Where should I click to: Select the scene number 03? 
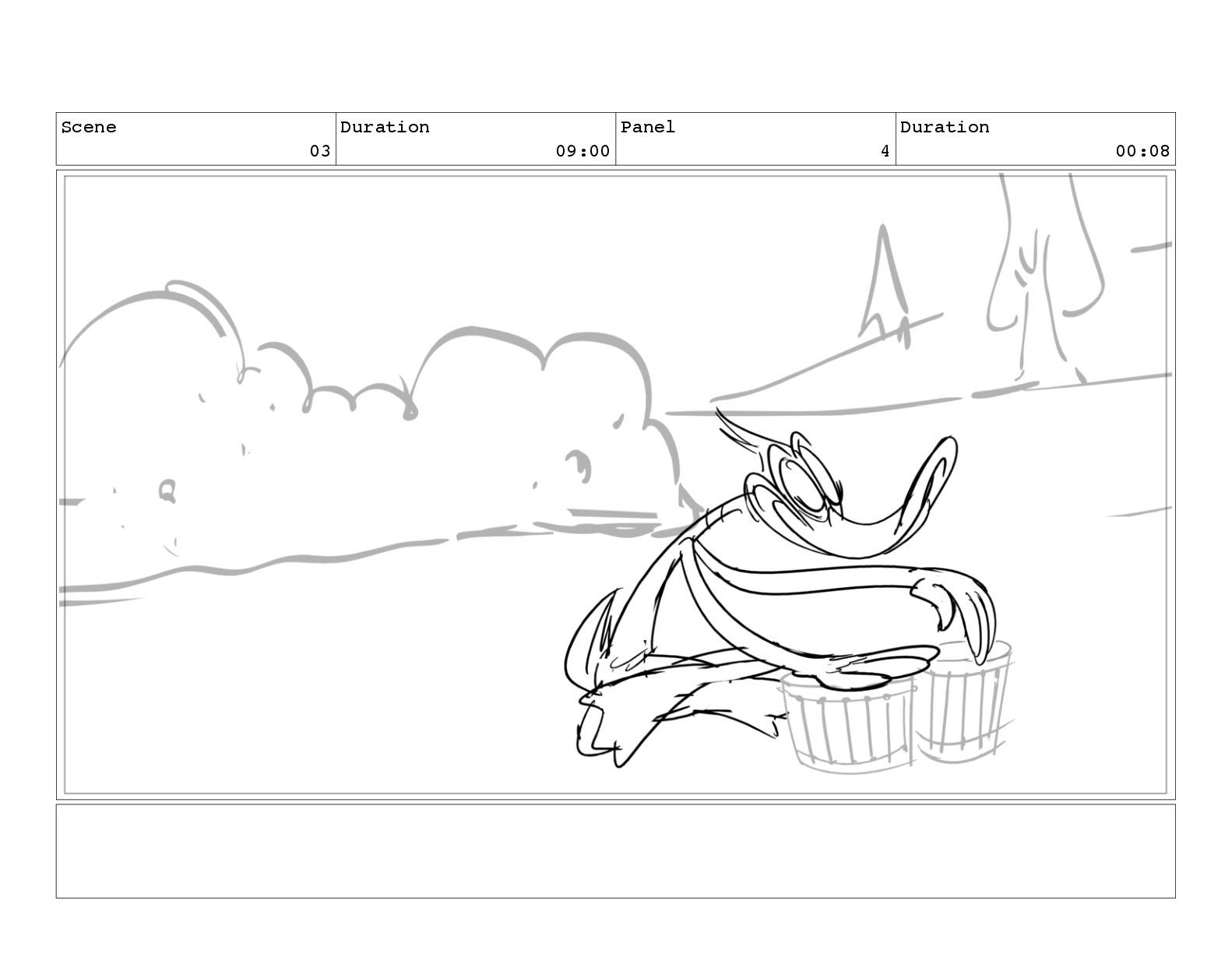[x=320, y=151]
